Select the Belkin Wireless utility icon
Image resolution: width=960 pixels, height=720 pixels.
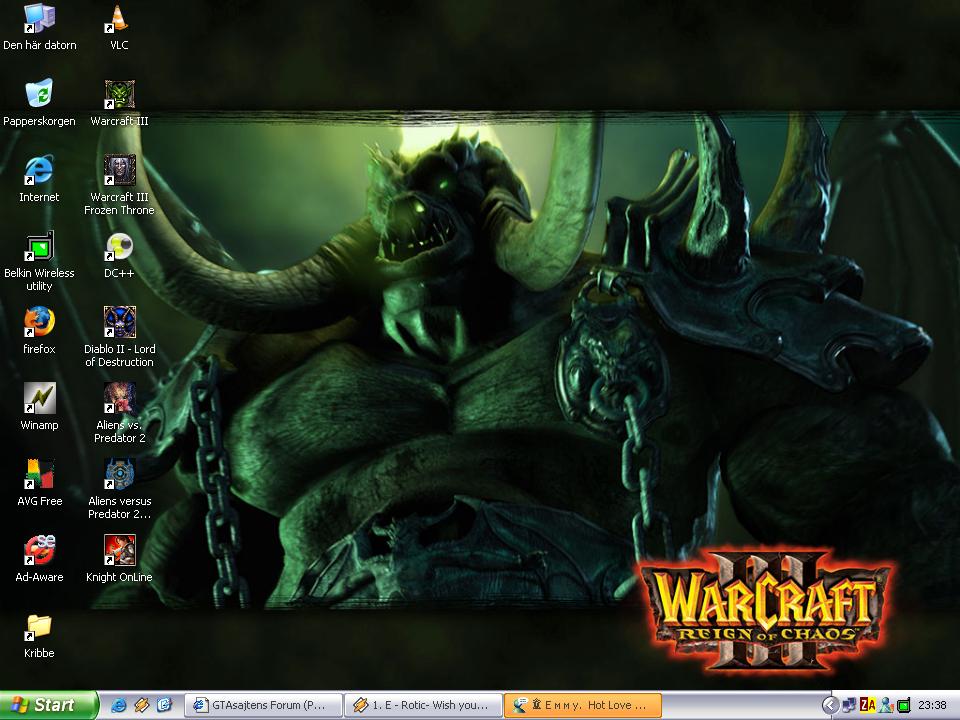click(x=39, y=247)
